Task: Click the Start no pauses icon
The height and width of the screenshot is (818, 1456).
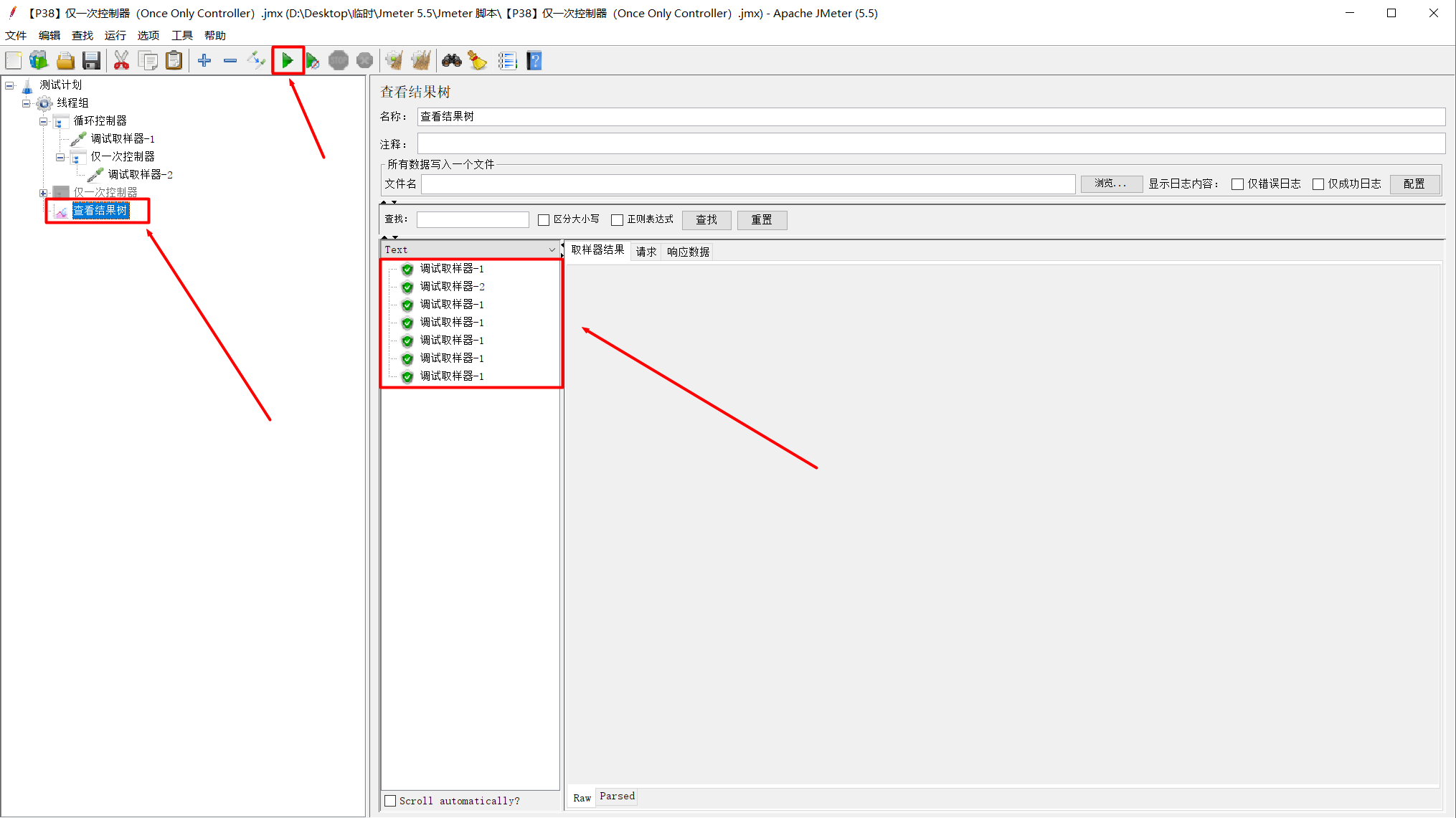Action: click(313, 61)
